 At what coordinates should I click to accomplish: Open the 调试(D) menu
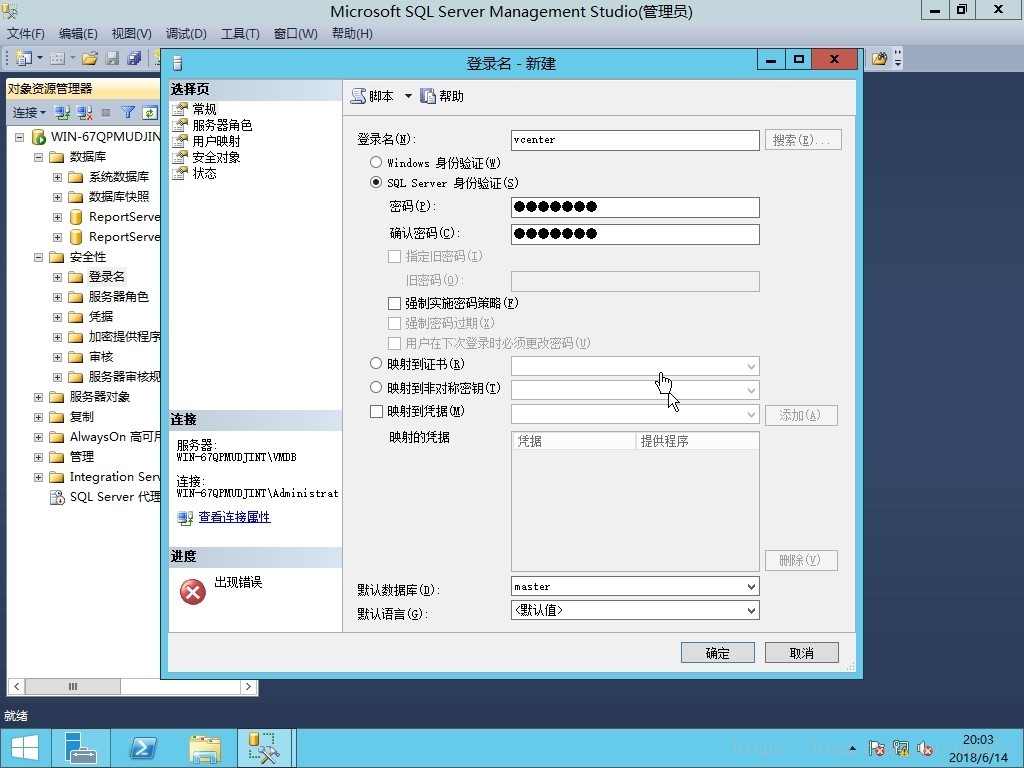click(185, 33)
